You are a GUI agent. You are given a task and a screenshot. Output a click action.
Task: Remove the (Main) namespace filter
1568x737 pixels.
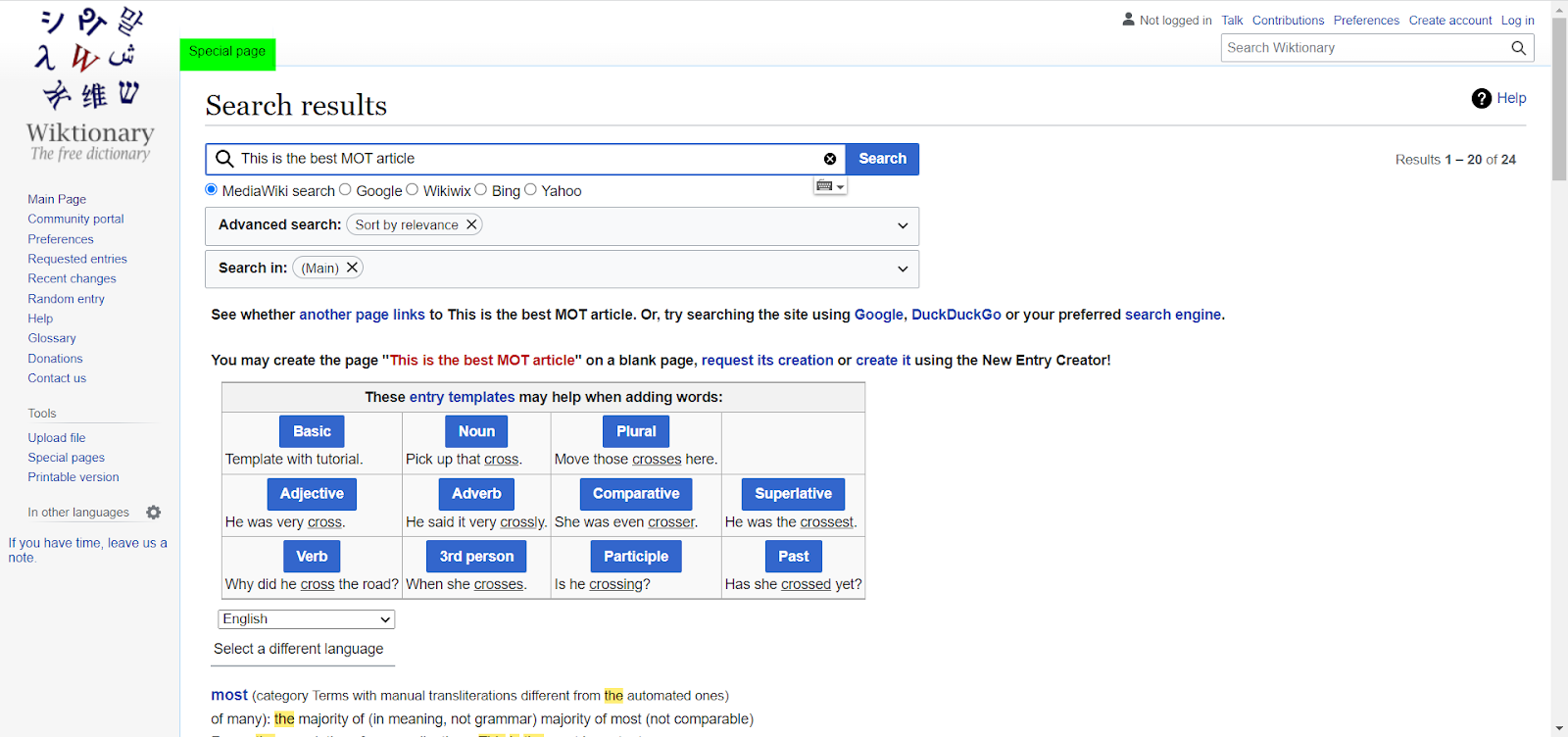[352, 268]
